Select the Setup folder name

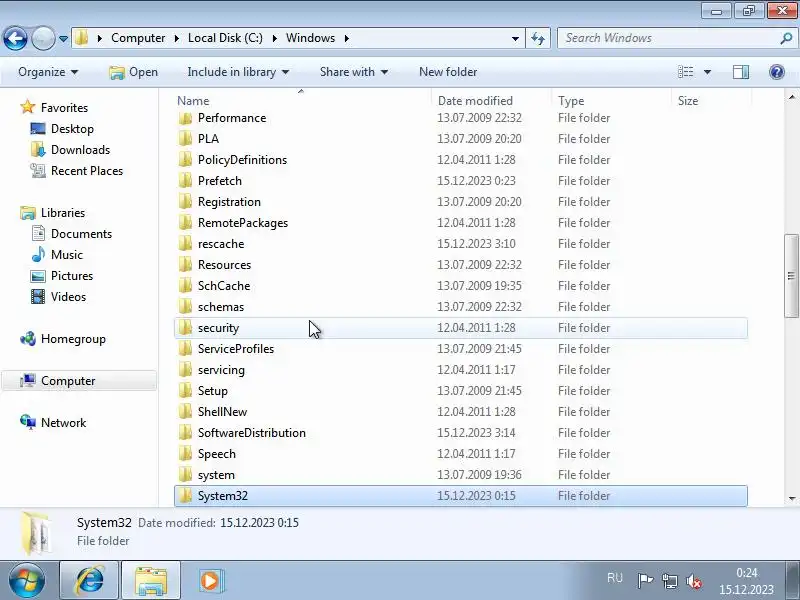coord(212,390)
